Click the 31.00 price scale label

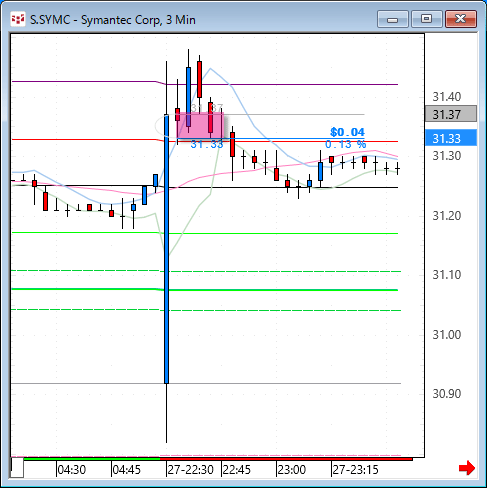[x=447, y=334]
